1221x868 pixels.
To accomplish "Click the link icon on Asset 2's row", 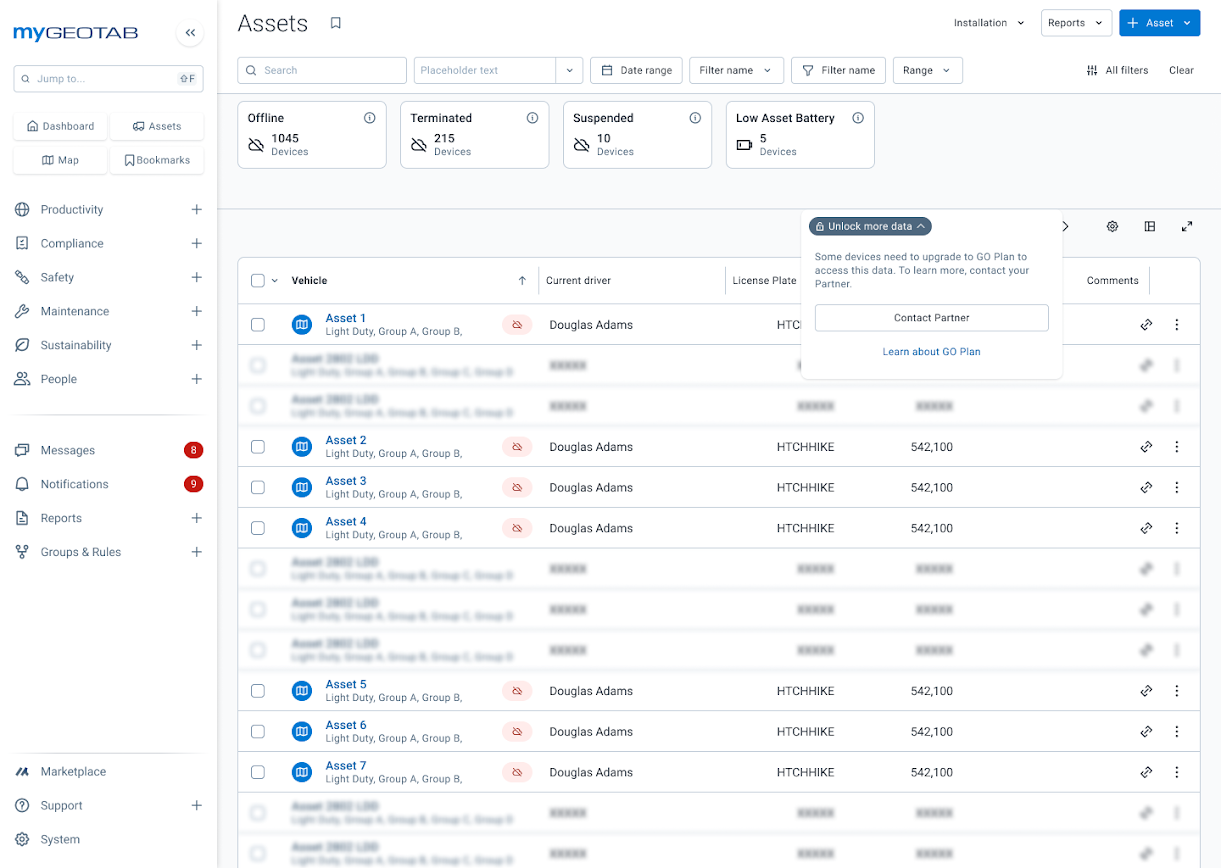I will tap(1146, 447).
